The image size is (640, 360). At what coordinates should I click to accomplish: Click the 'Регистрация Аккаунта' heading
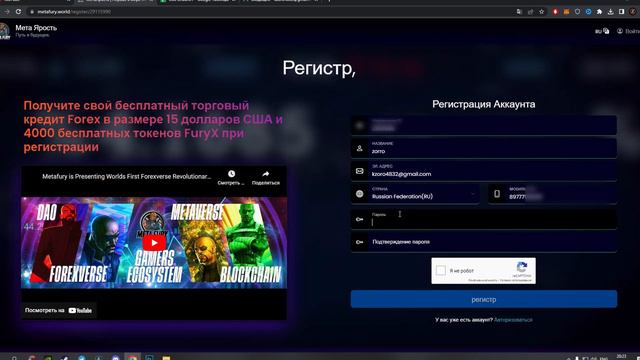tap(484, 104)
